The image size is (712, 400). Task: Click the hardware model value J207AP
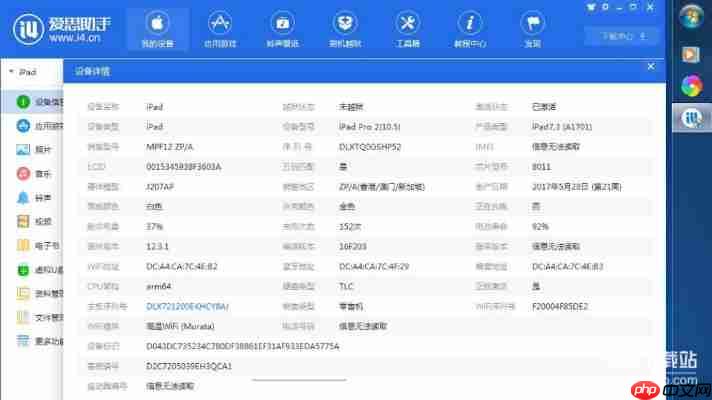(160, 187)
